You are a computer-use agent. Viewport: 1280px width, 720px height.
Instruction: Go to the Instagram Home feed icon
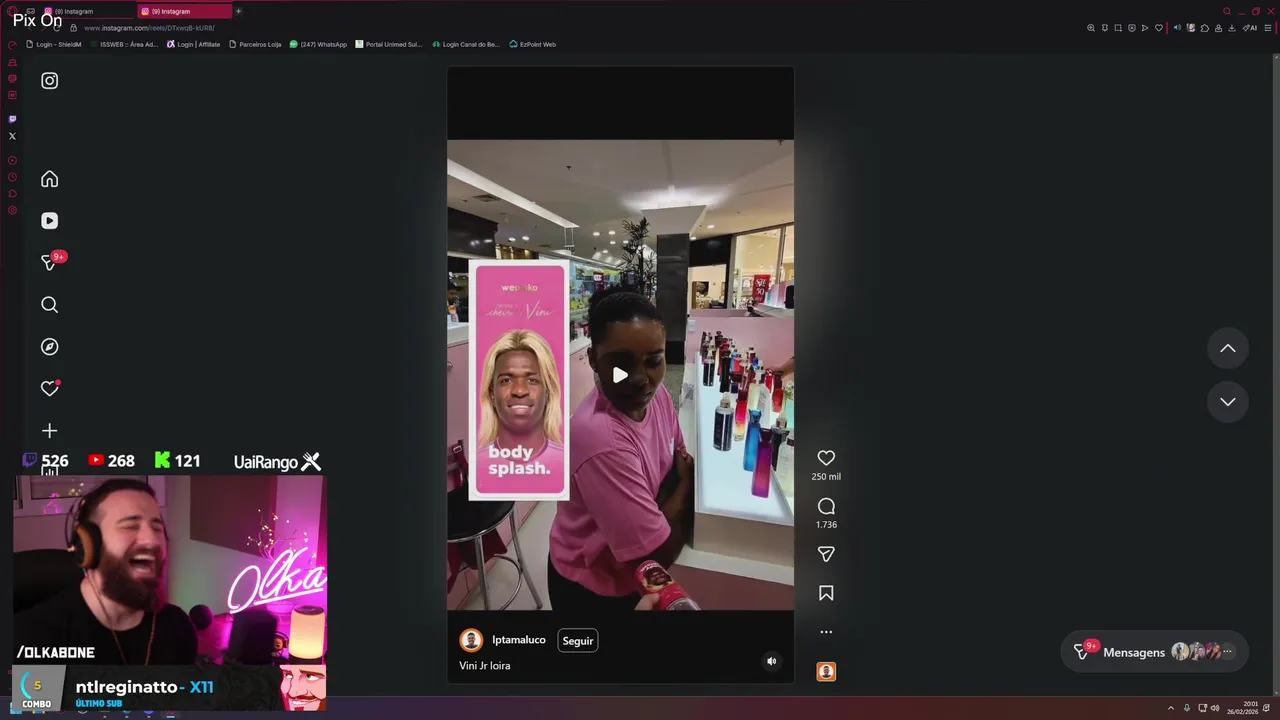(49, 179)
